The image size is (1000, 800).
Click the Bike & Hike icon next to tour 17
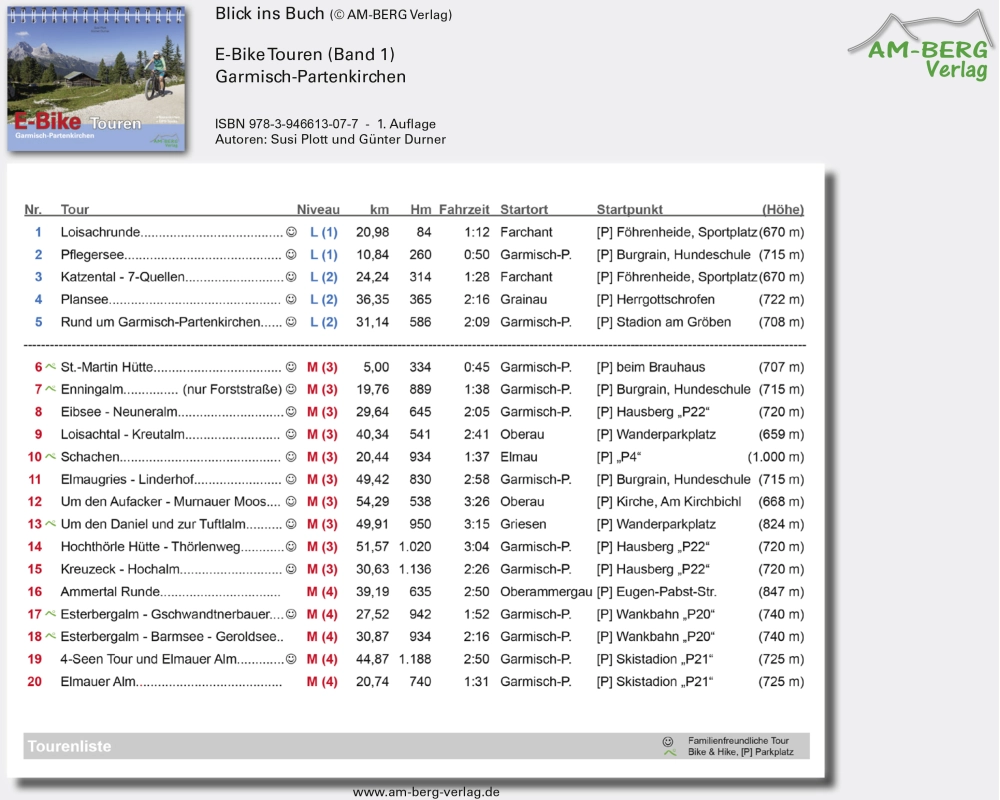[50, 613]
